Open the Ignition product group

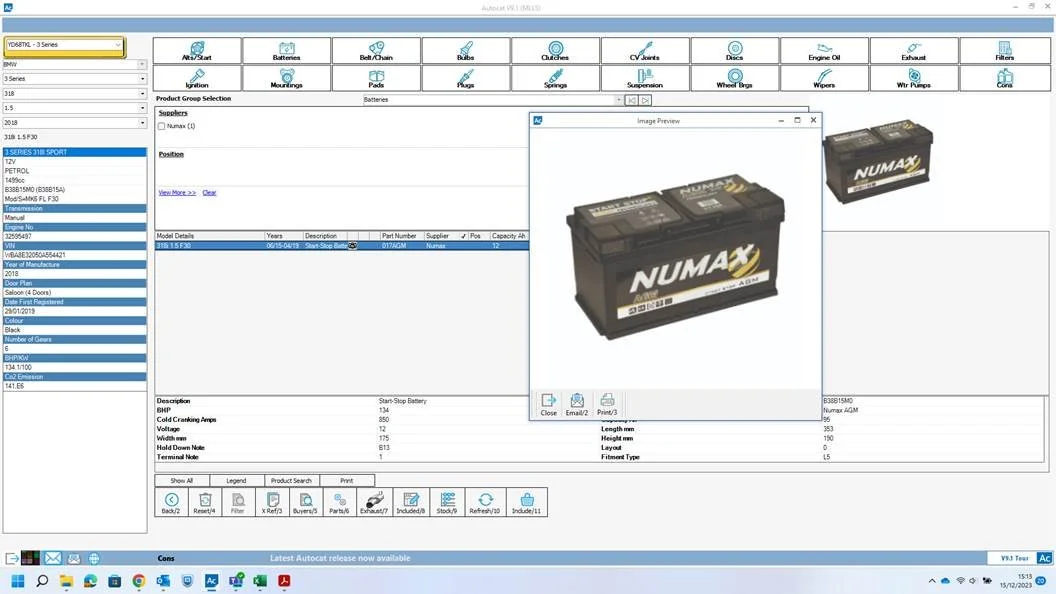[197, 78]
